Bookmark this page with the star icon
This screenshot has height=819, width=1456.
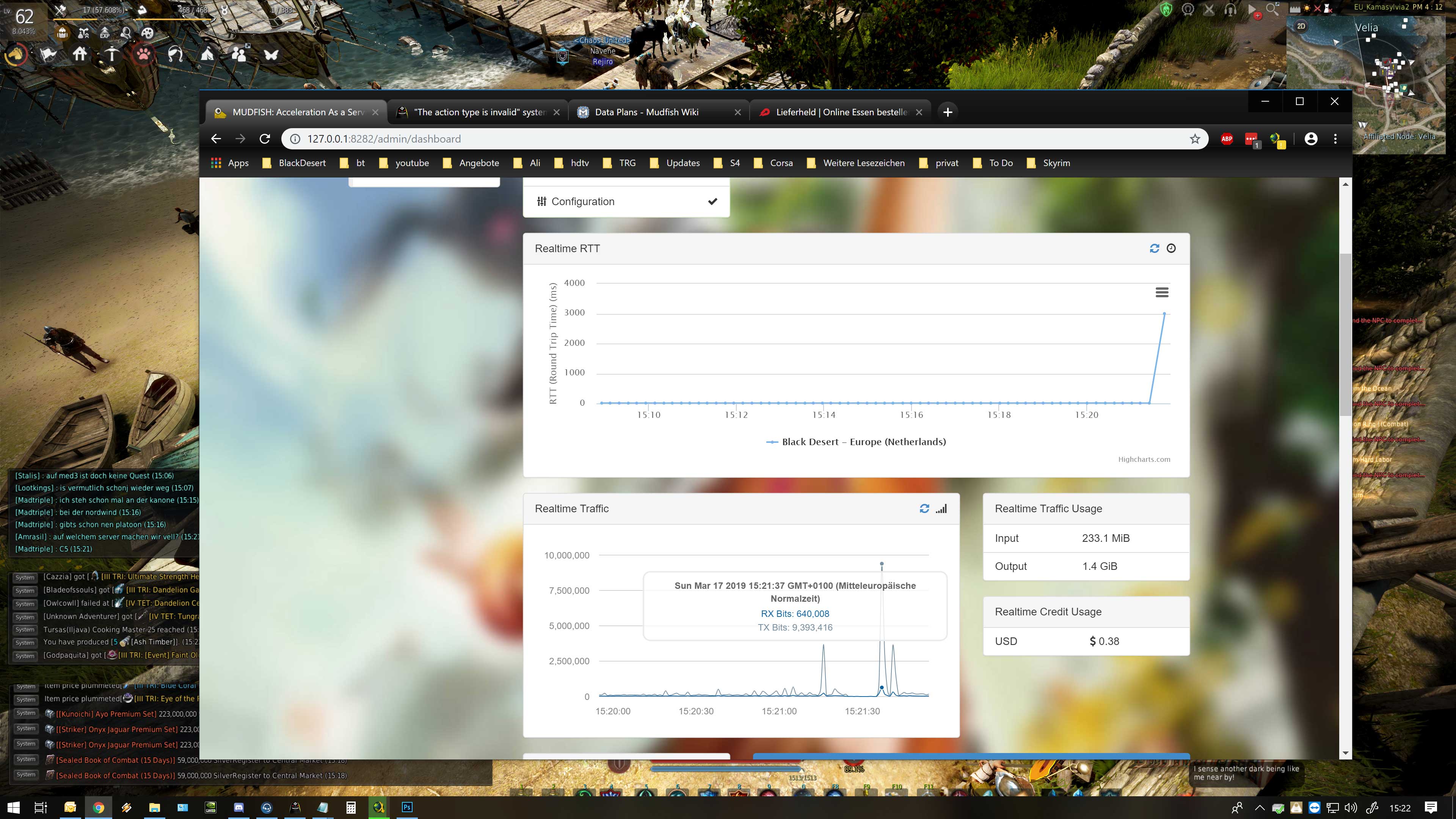coord(1195,138)
